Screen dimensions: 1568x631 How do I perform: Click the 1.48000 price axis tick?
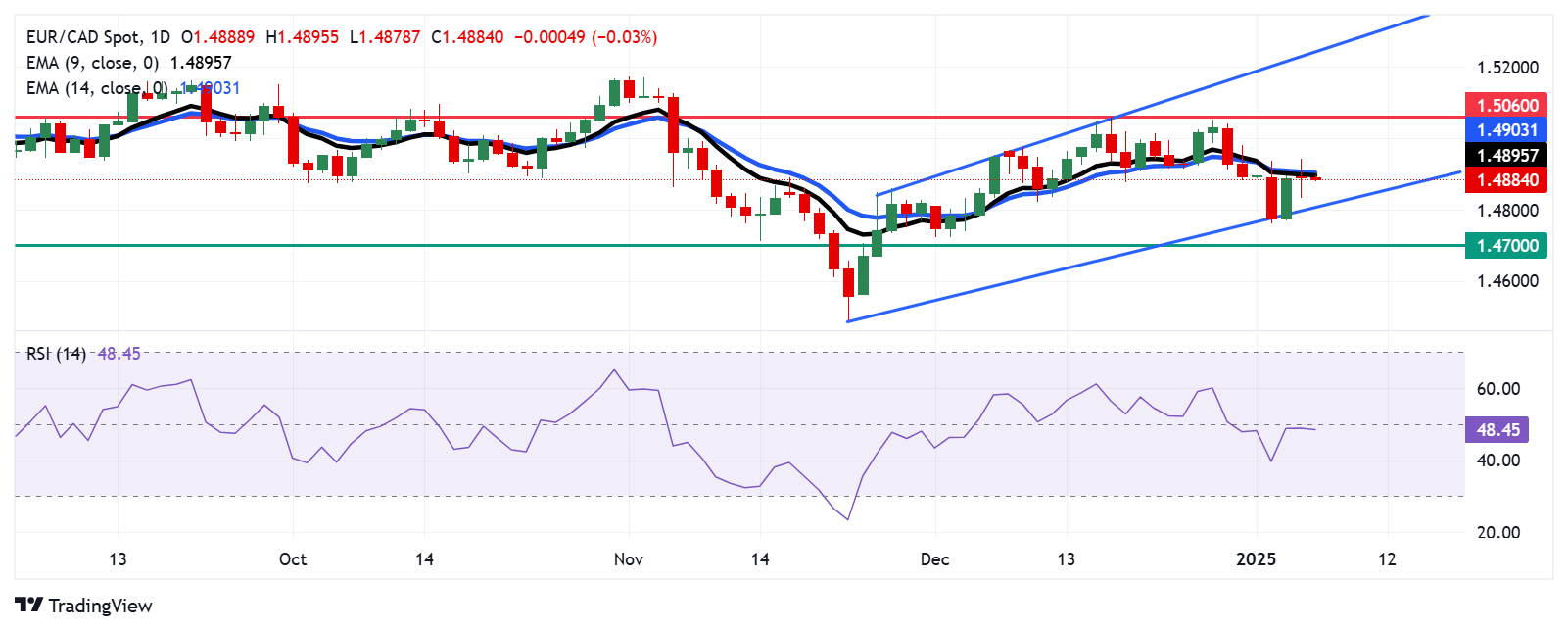click(1507, 211)
